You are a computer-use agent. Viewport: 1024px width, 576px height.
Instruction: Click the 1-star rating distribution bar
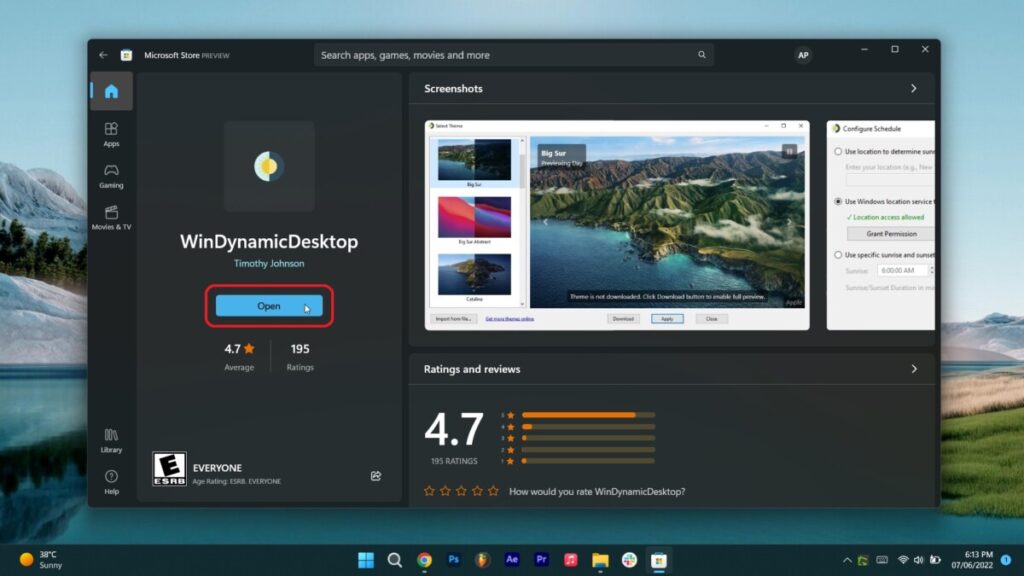pyautogui.click(x=588, y=461)
